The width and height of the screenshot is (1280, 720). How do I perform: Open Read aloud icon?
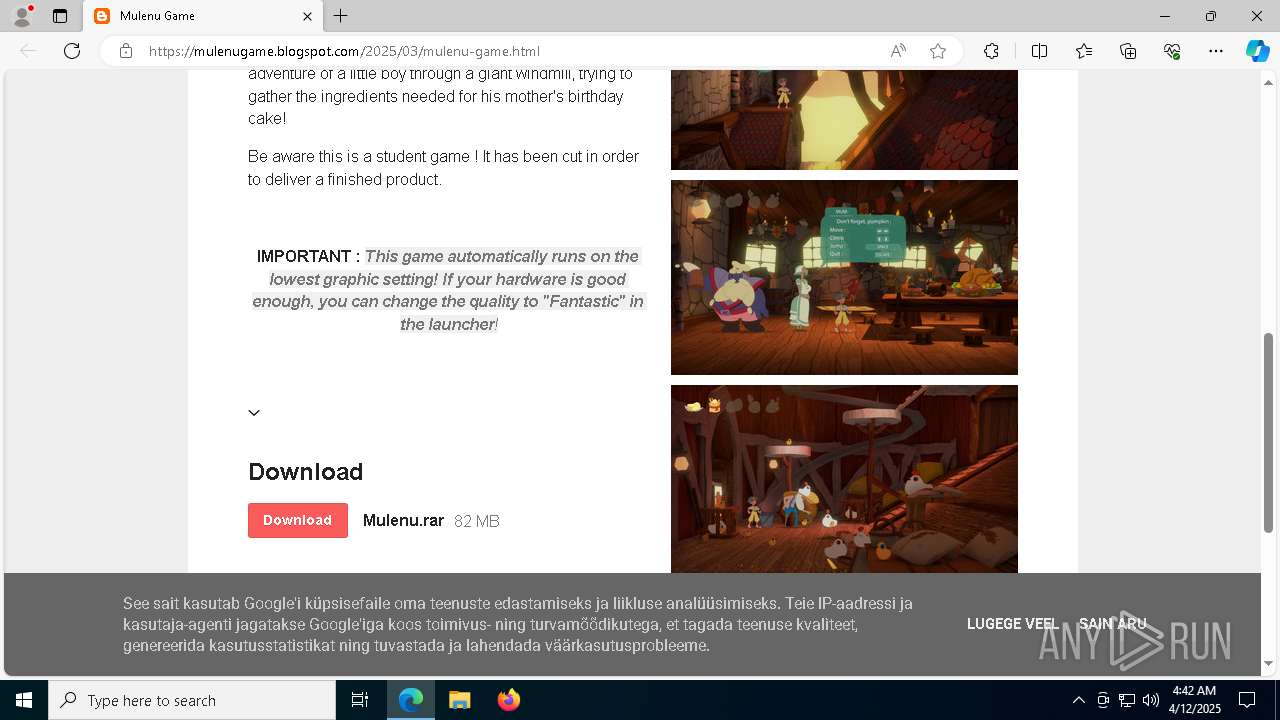pyautogui.click(x=898, y=51)
